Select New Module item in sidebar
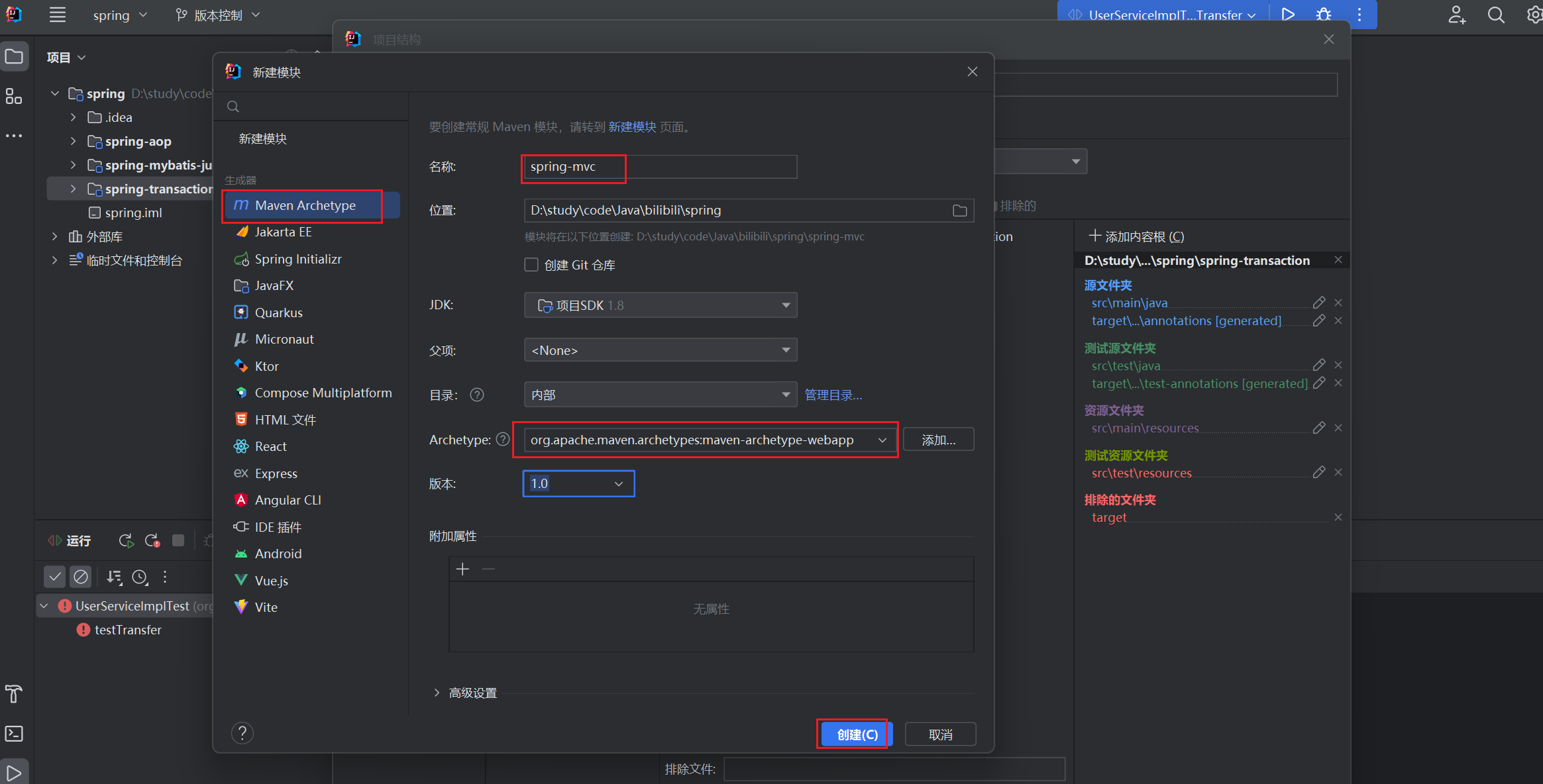 263,138
